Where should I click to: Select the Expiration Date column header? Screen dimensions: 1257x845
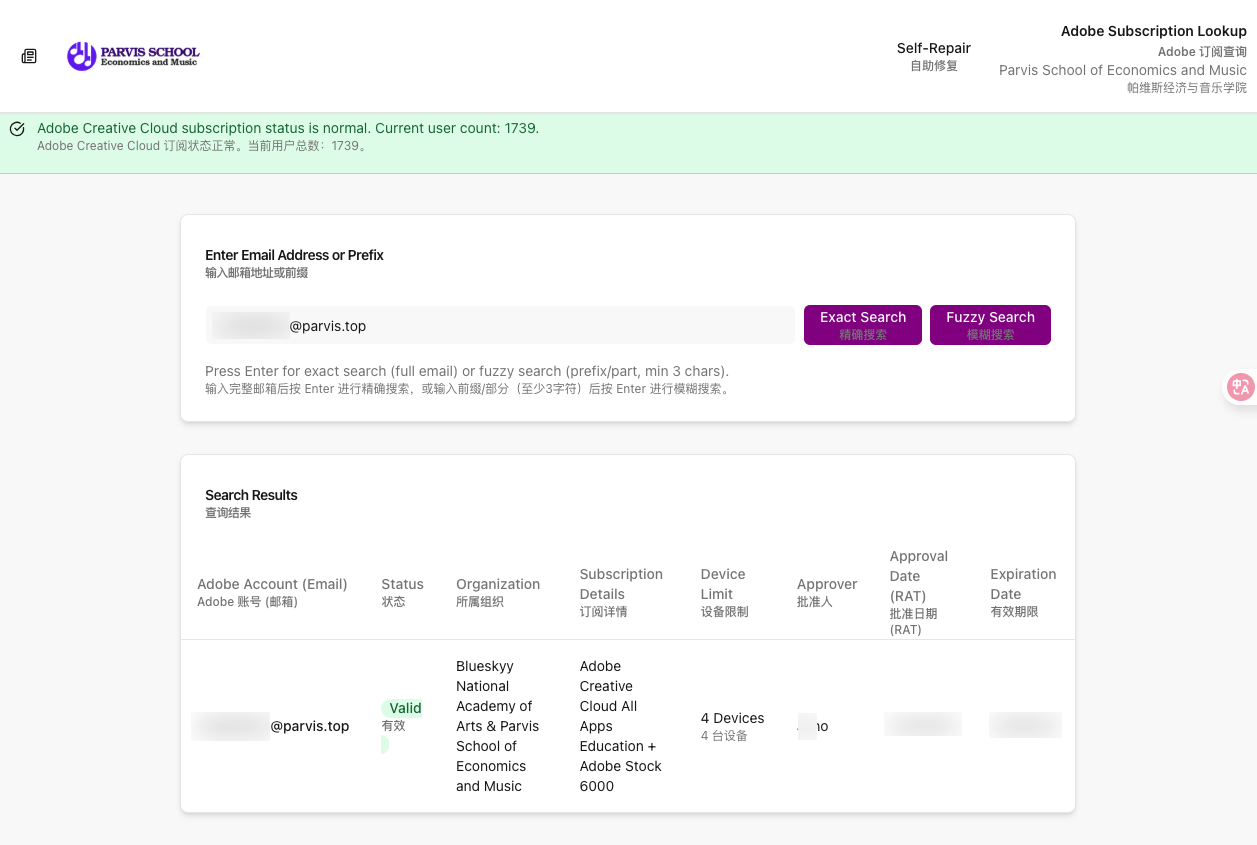click(1023, 592)
